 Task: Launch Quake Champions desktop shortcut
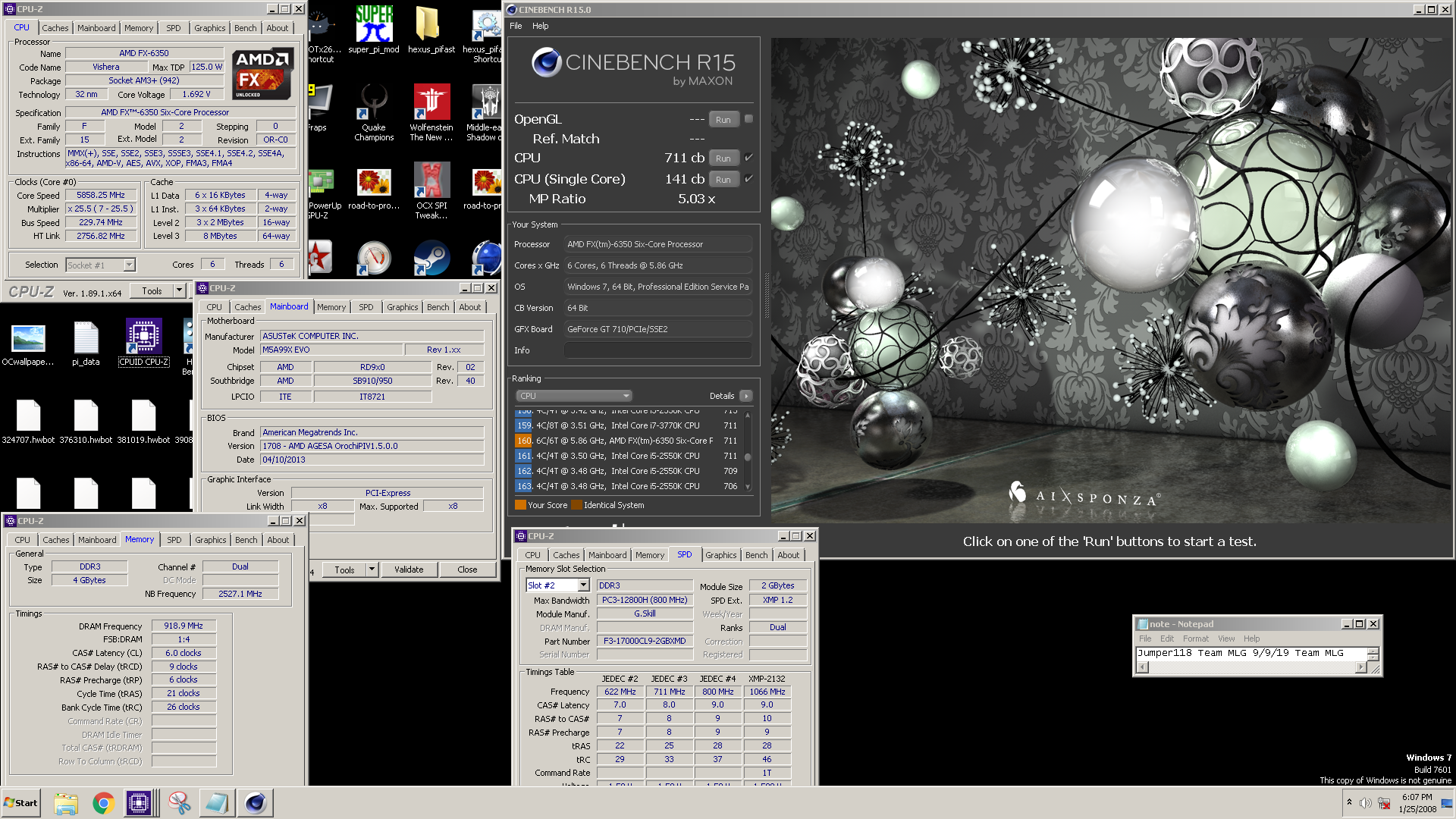tap(374, 112)
